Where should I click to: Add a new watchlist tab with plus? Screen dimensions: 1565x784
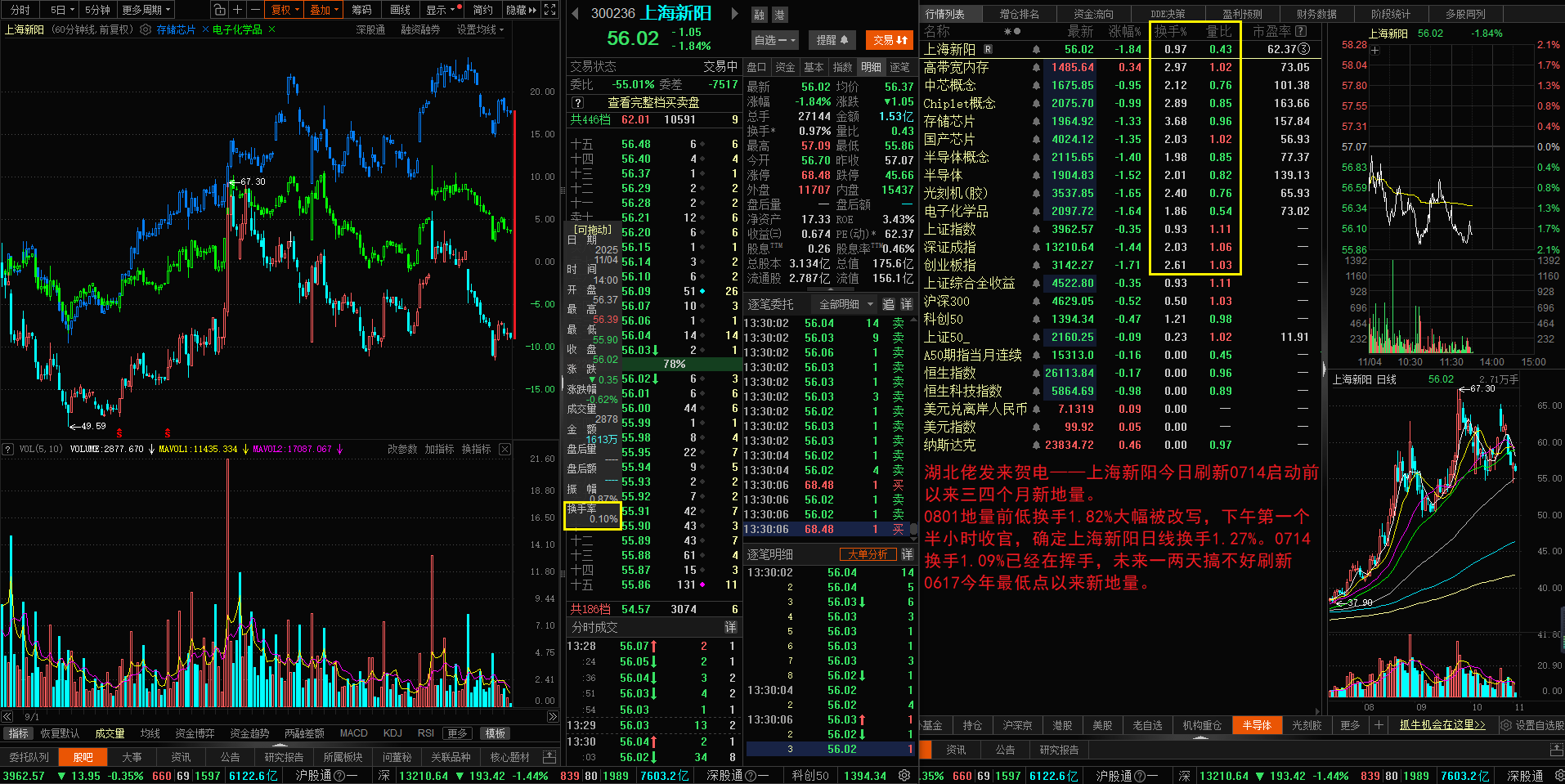(1379, 725)
